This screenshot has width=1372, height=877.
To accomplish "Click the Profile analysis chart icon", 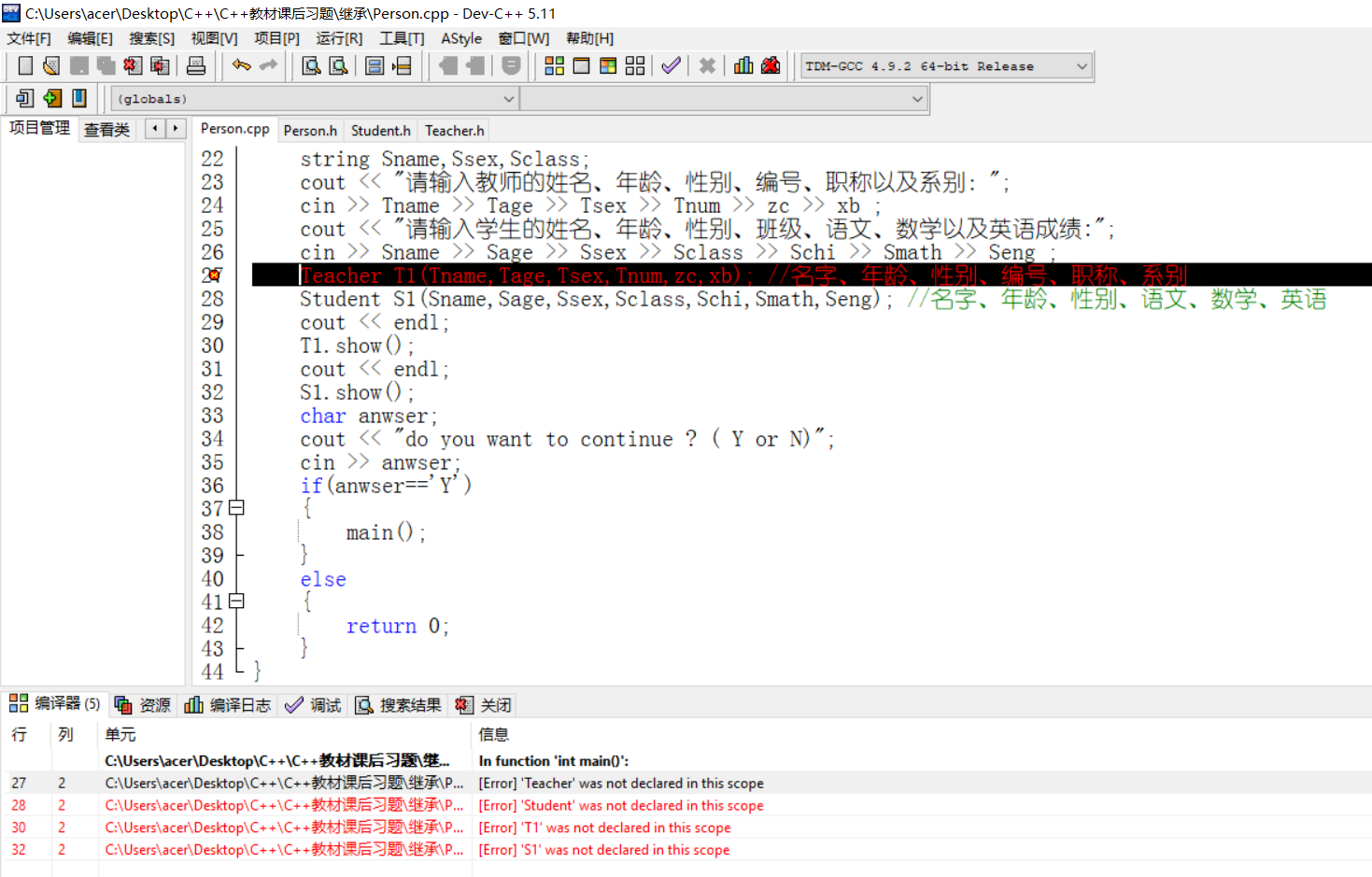I will tap(743, 65).
